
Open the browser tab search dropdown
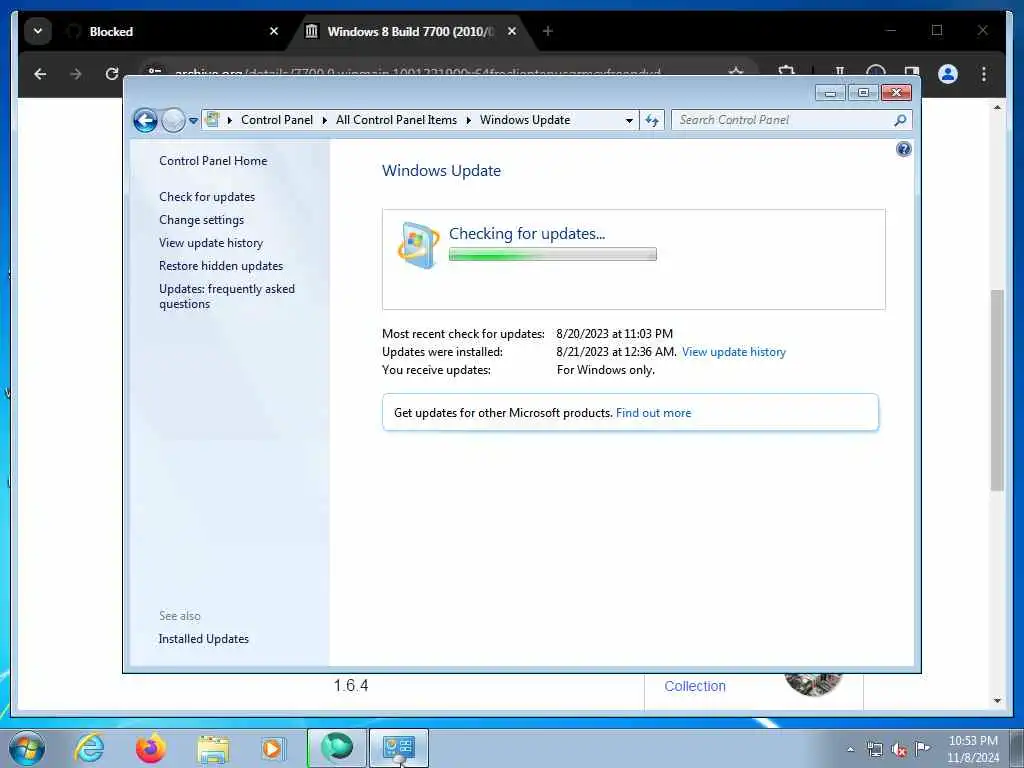(38, 31)
